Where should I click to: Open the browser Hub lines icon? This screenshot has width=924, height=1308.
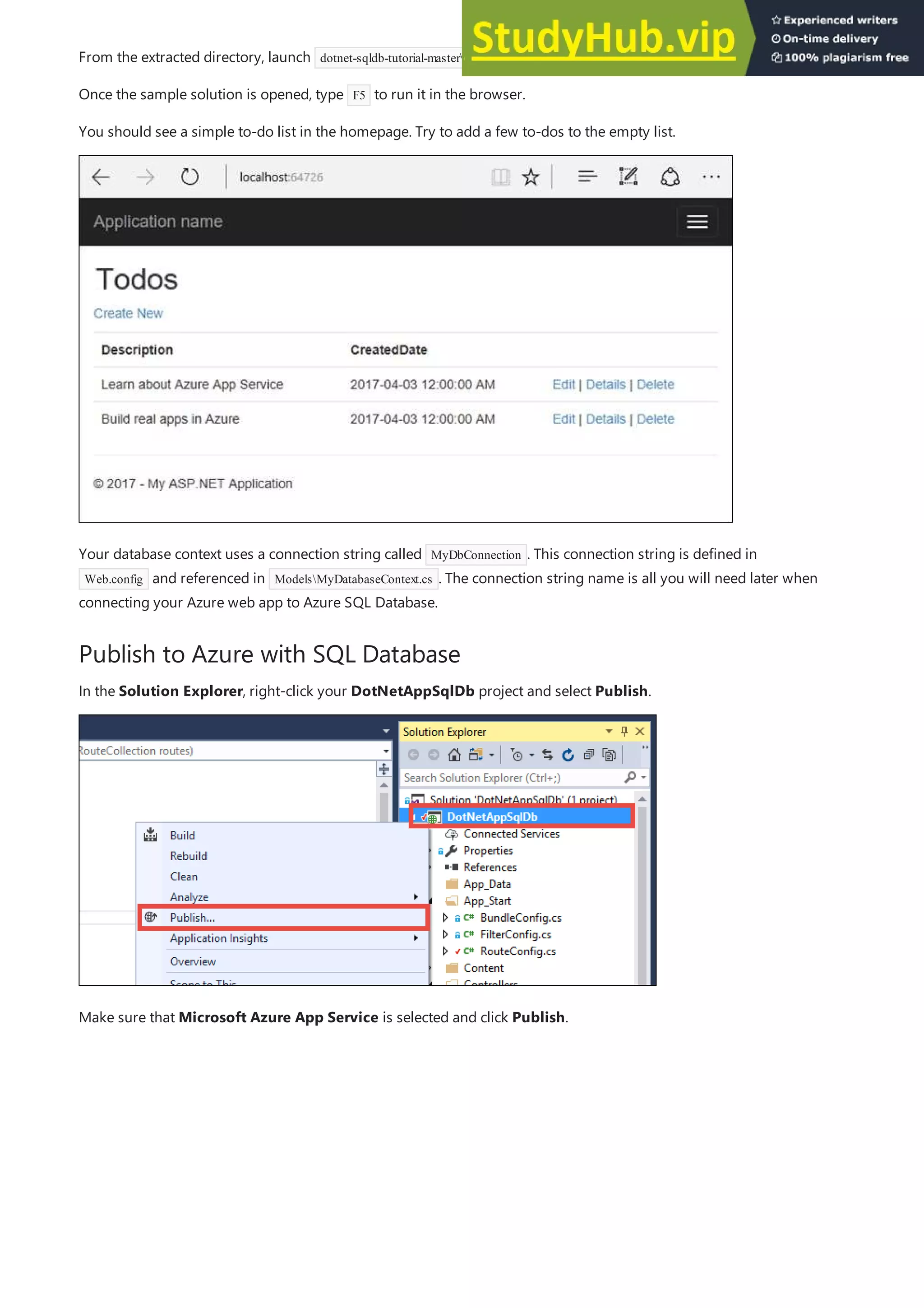(587, 176)
